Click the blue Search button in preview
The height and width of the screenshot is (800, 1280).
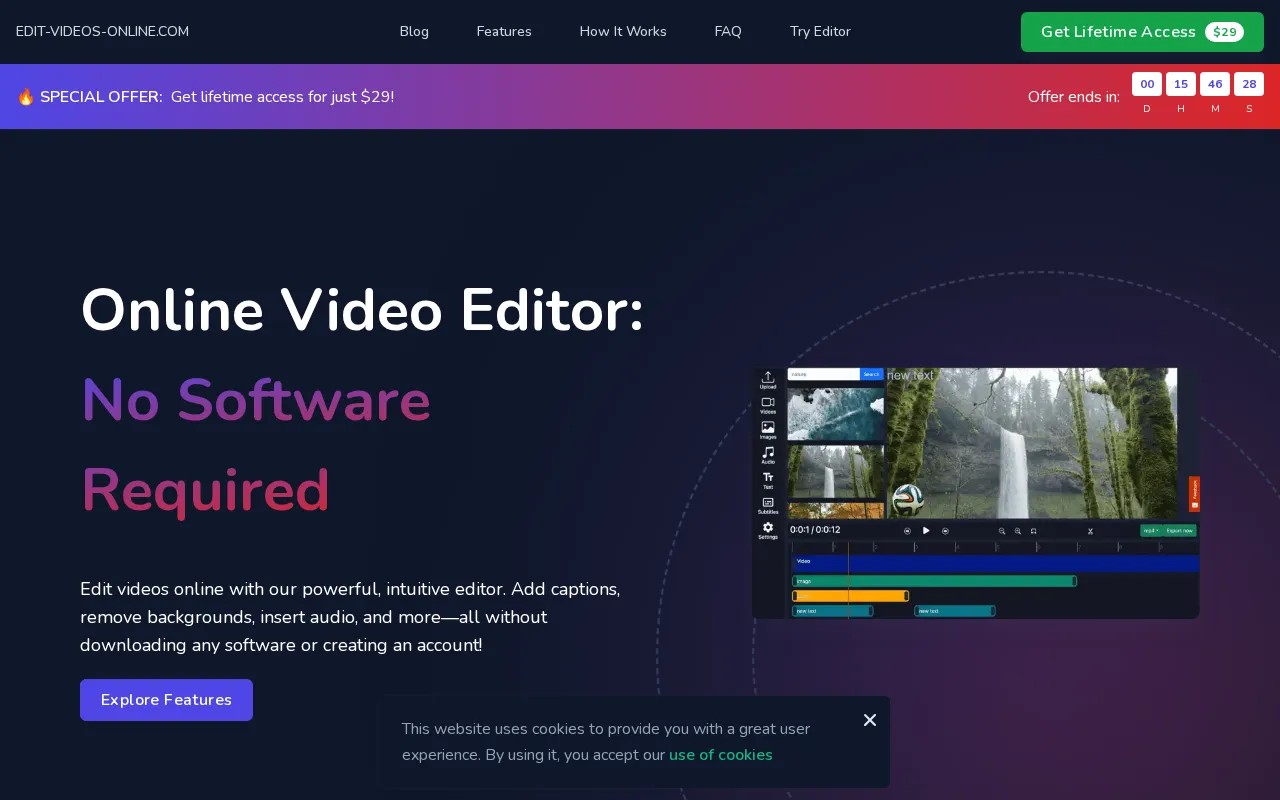[x=872, y=374]
